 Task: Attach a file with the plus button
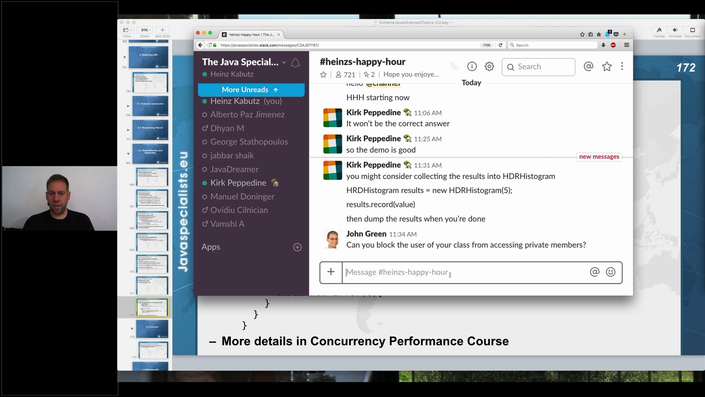pyautogui.click(x=331, y=272)
